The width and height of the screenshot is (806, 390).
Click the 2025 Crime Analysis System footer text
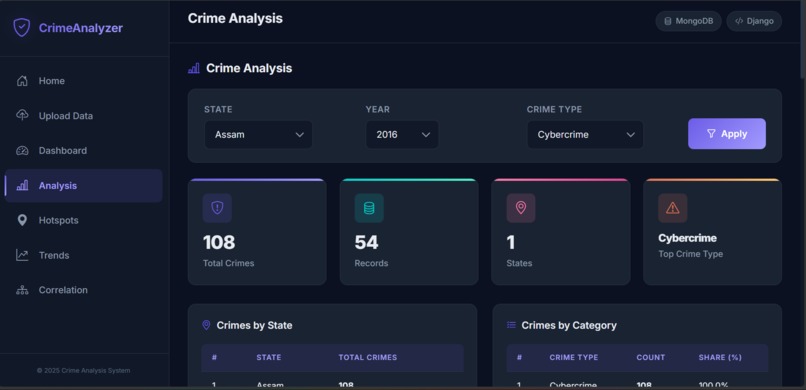pos(83,370)
